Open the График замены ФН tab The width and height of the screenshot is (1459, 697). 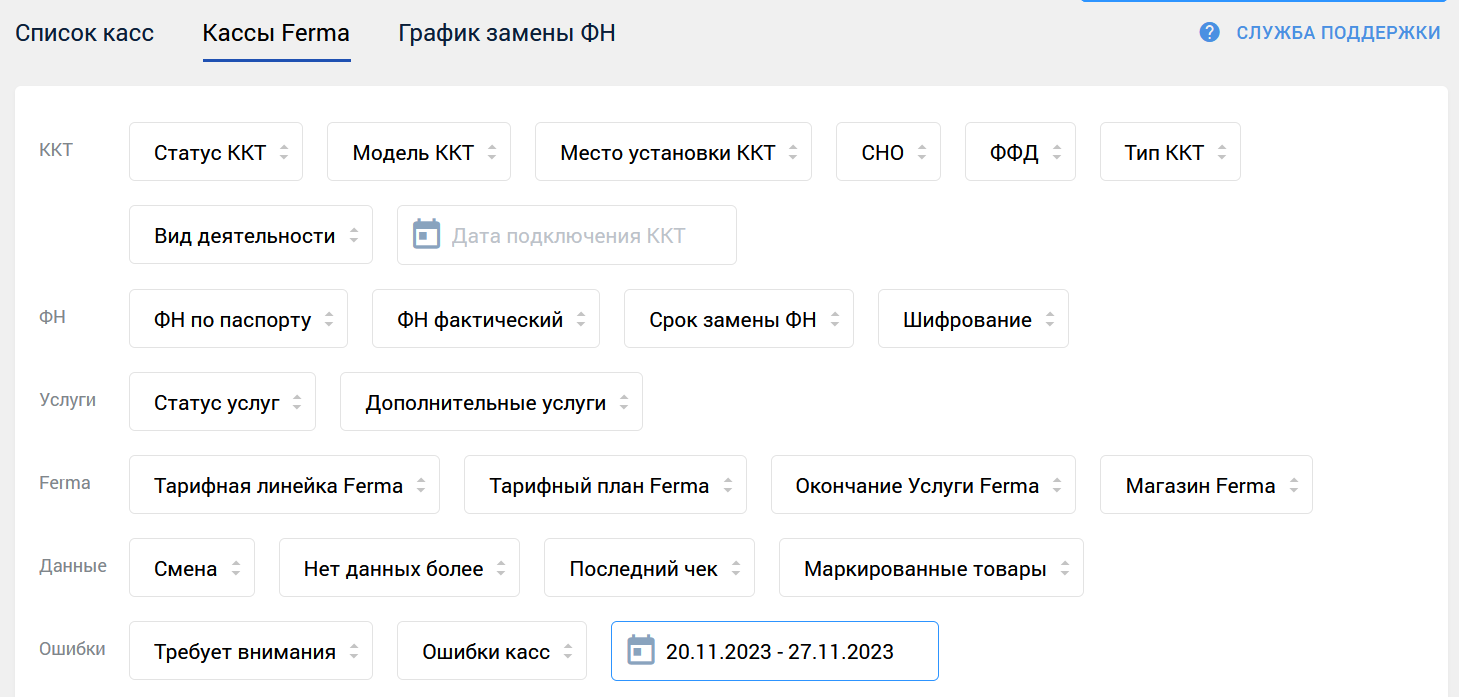click(507, 33)
